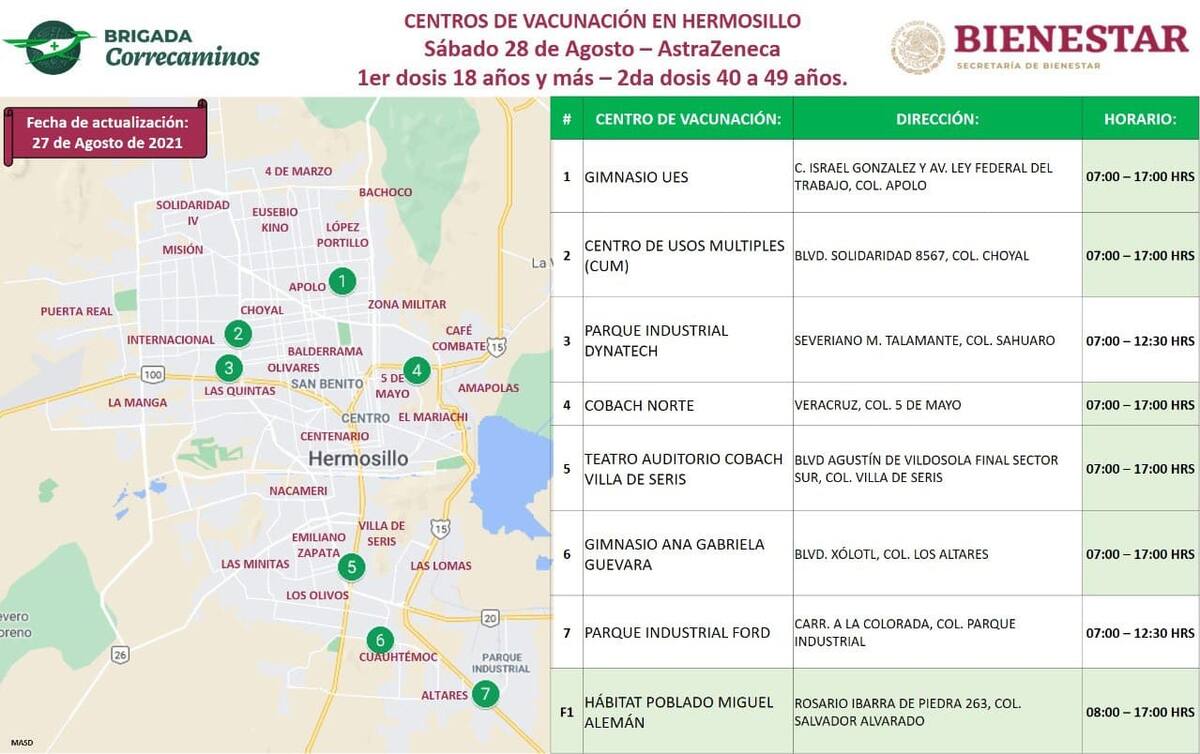
Task: Click highway 26 shield on map
Action: coord(120,655)
